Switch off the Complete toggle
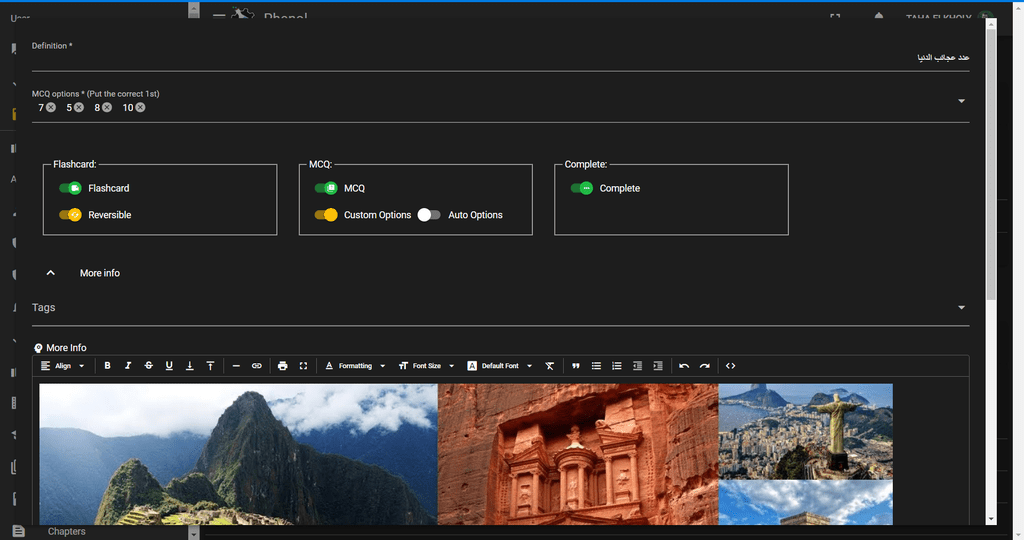Viewport: 1024px width, 540px height. pyautogui.click(x=582, y=188)
